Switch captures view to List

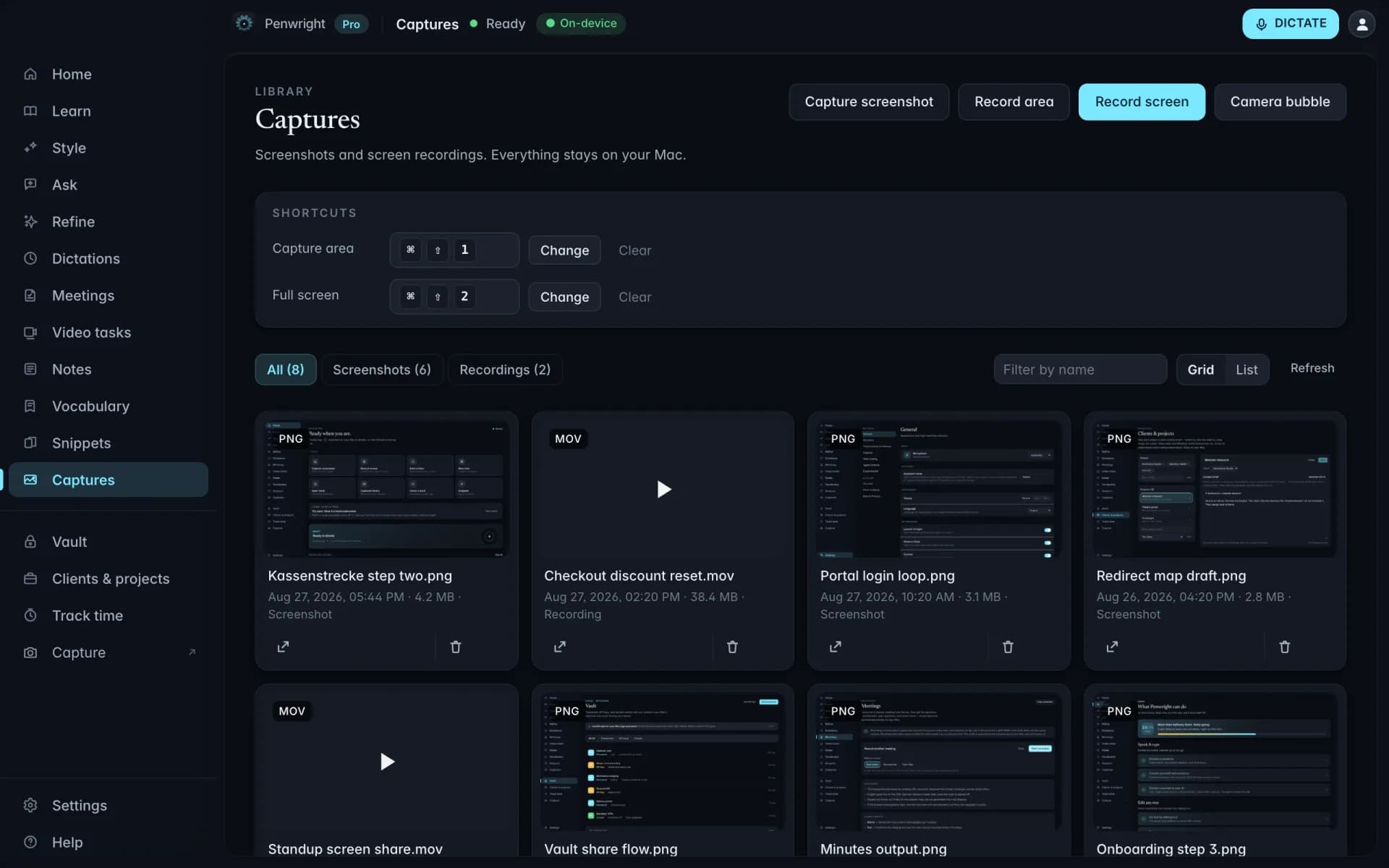tap(1246, 370)
